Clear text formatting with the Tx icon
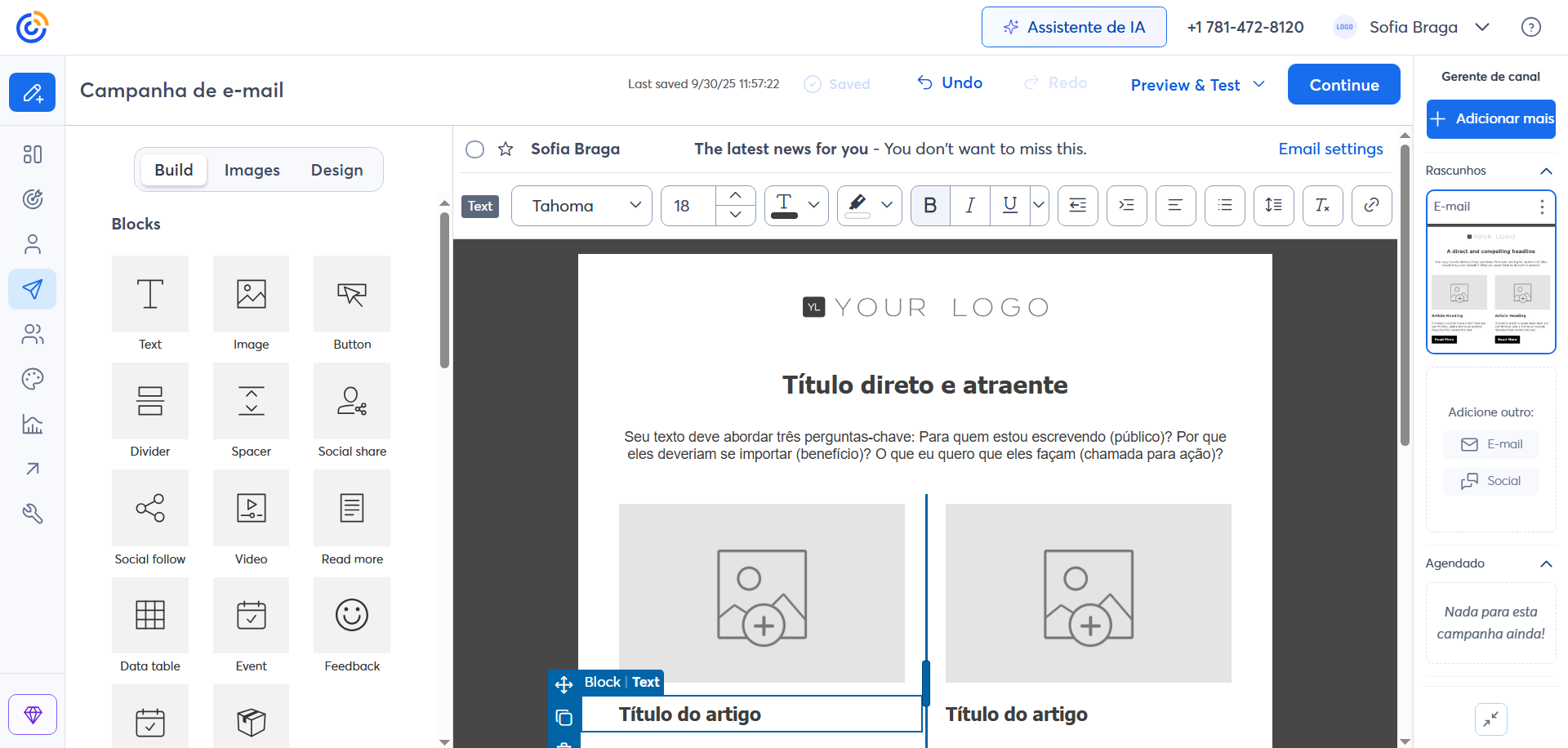 pyautogui.click(x=1322, y=206)
